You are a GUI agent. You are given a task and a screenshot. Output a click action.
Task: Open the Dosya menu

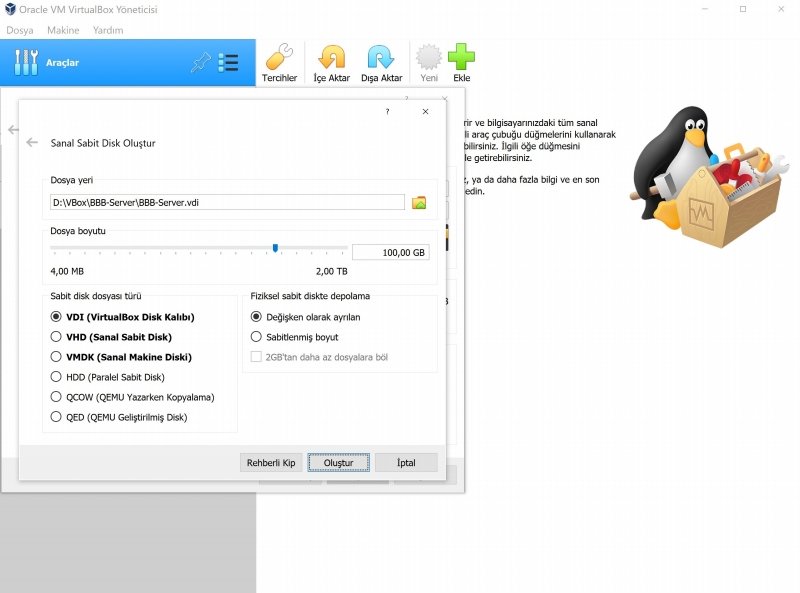[x=19, y=30]
